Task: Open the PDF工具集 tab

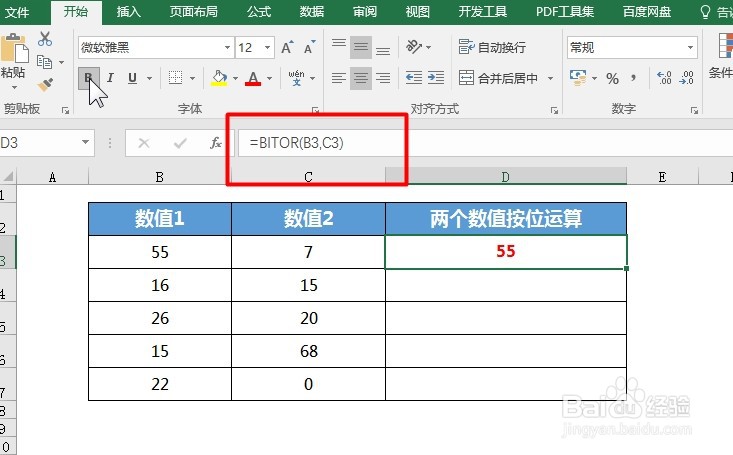Action: click(x=565, y=12)
